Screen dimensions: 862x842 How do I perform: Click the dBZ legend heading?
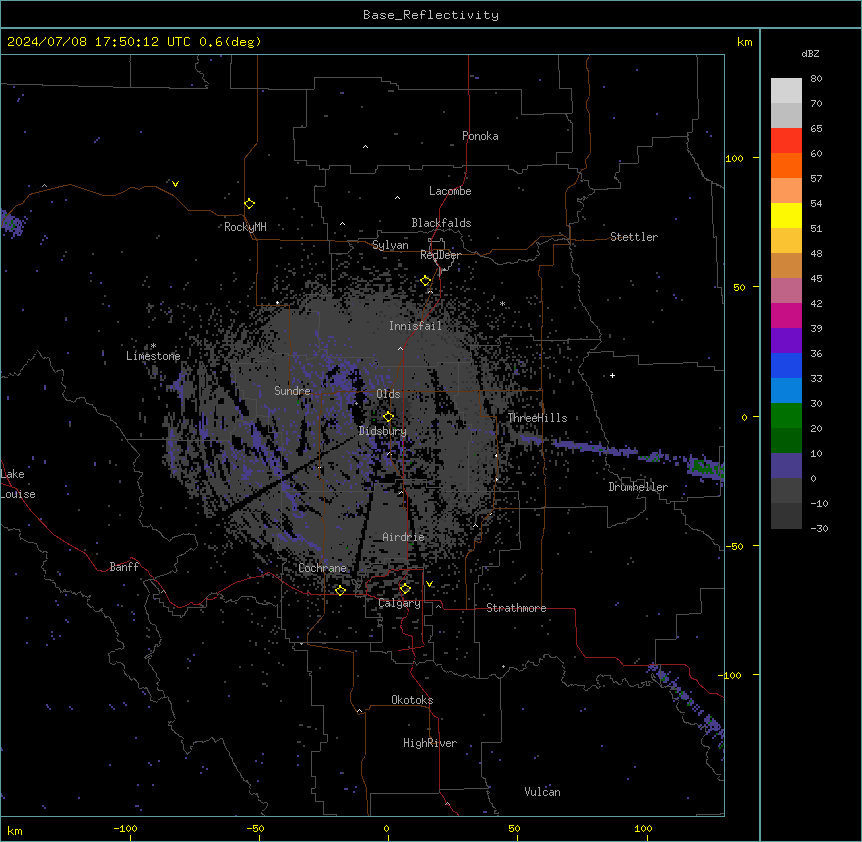point(810,53)
